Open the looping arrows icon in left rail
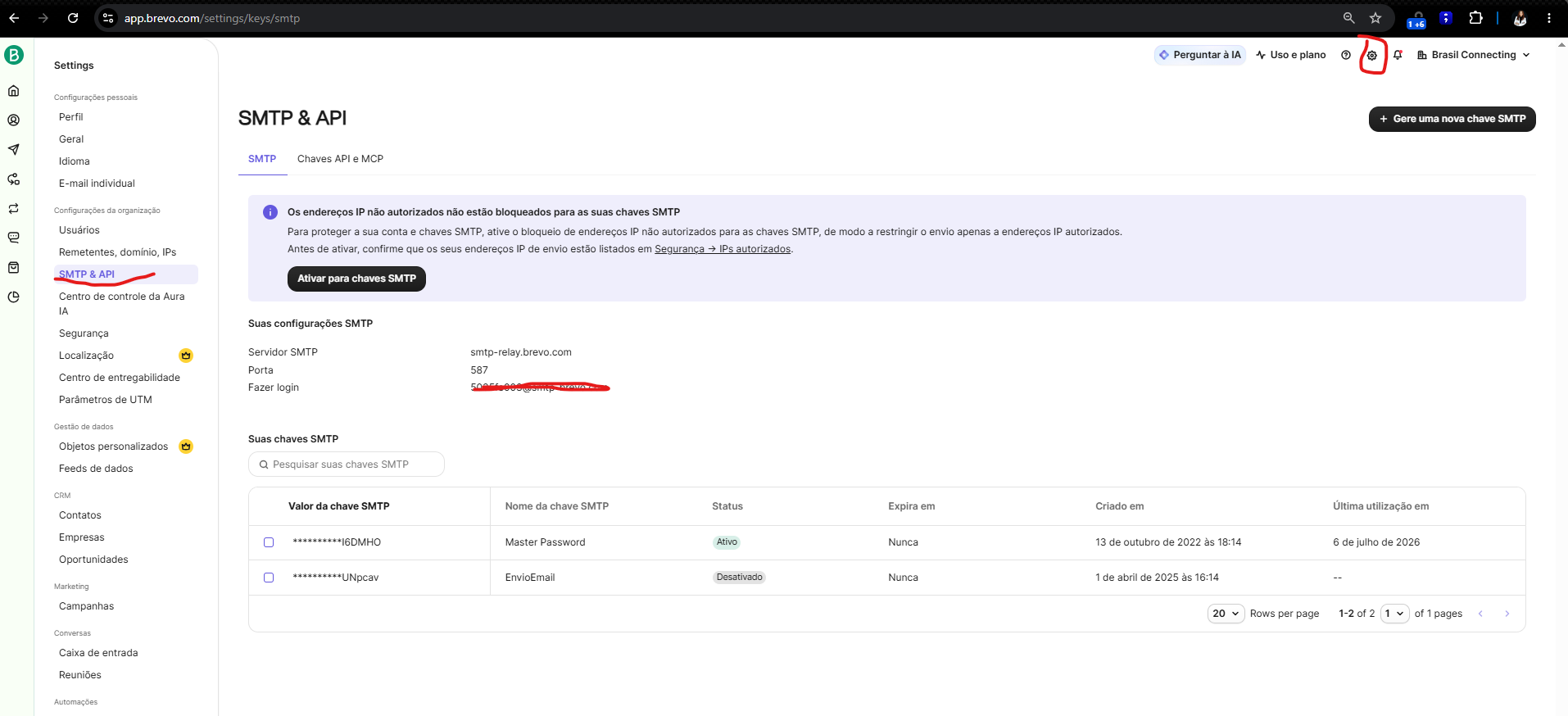Screen dimensions: 1568x716 tap(14, 209)
